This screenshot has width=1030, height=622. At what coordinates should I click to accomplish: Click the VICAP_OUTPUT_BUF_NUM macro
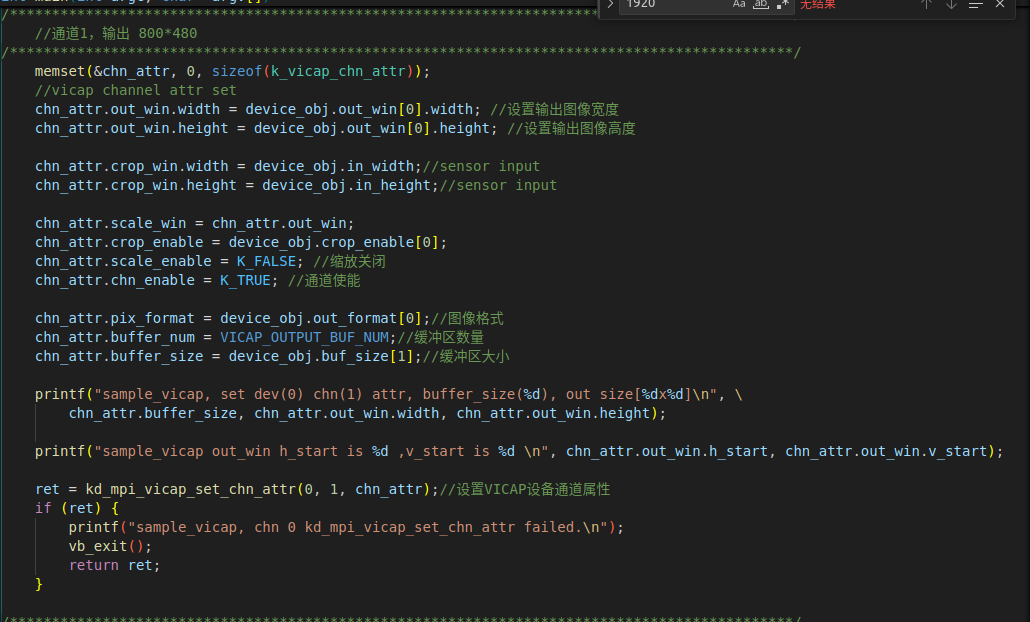pos(304,337)
